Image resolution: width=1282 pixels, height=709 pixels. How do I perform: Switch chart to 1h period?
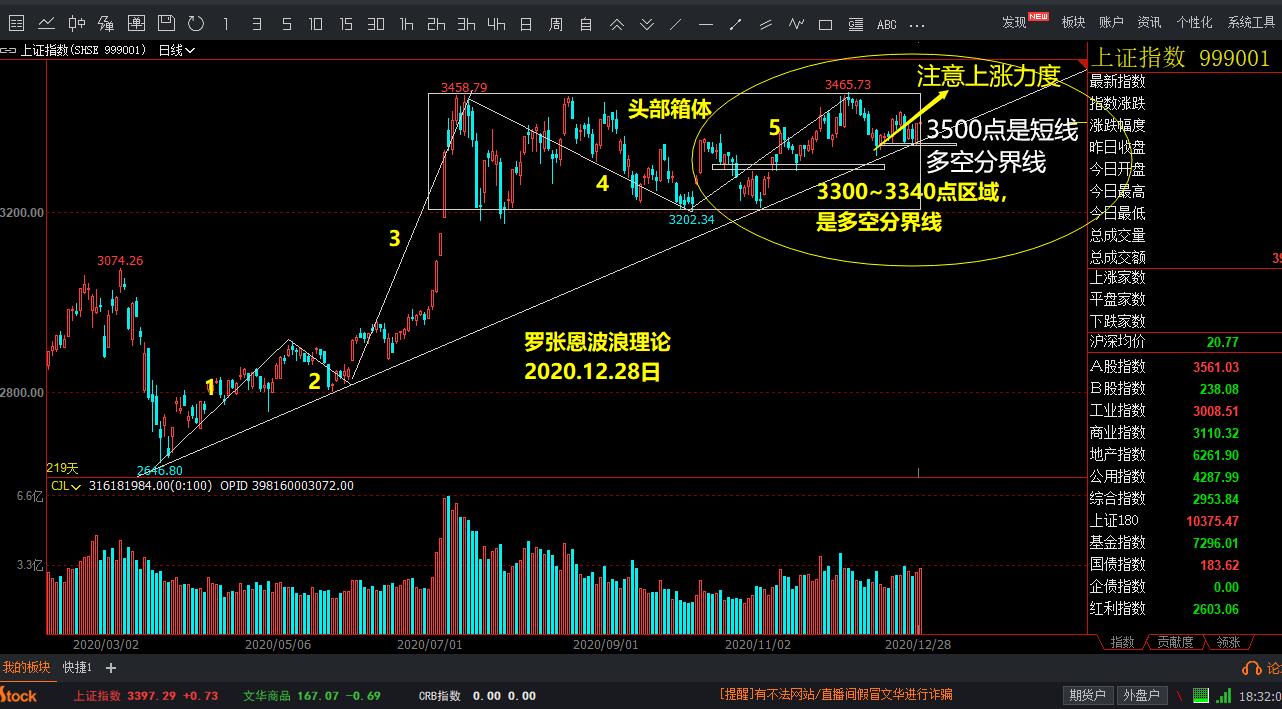(x=406, y=24)
